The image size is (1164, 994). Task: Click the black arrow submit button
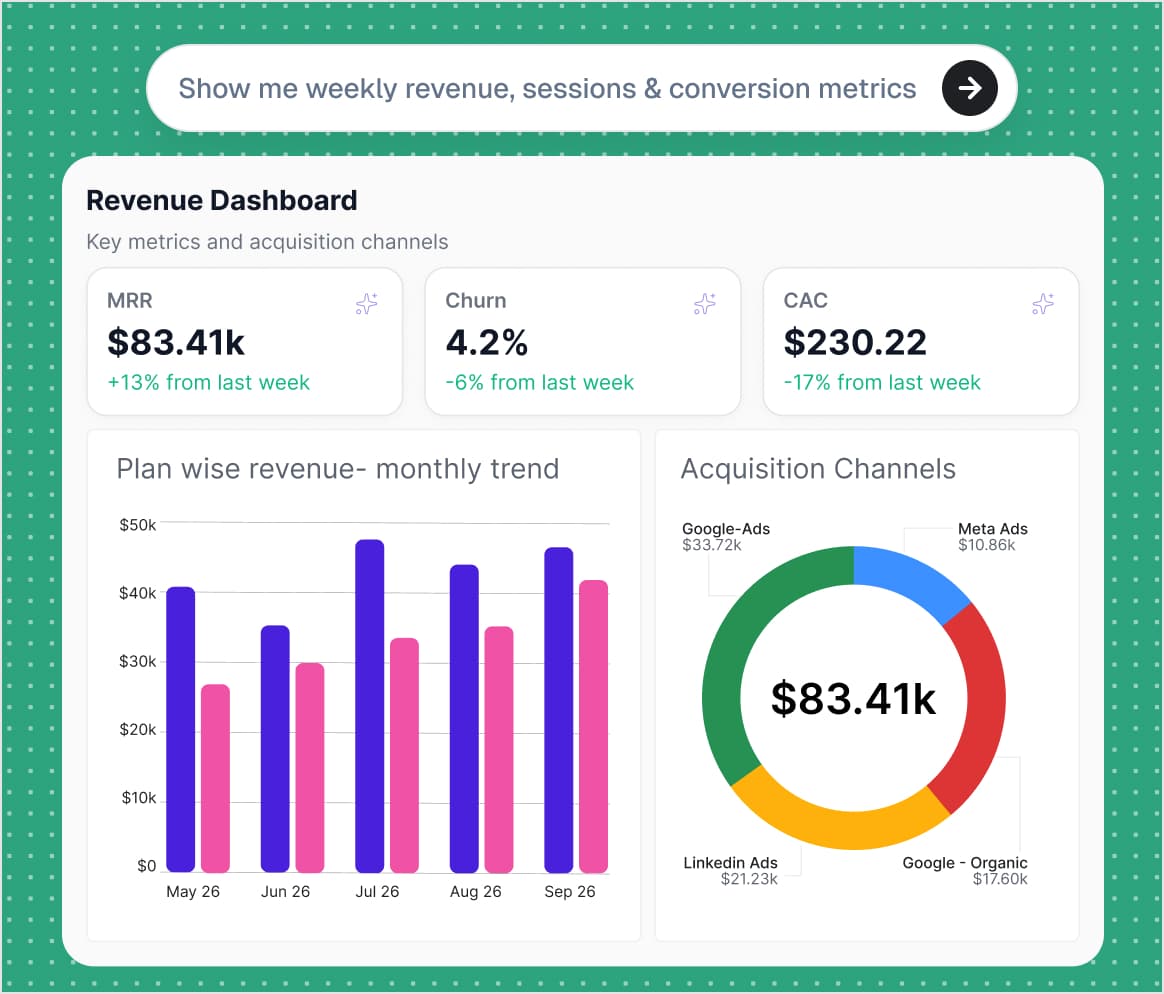970,88
